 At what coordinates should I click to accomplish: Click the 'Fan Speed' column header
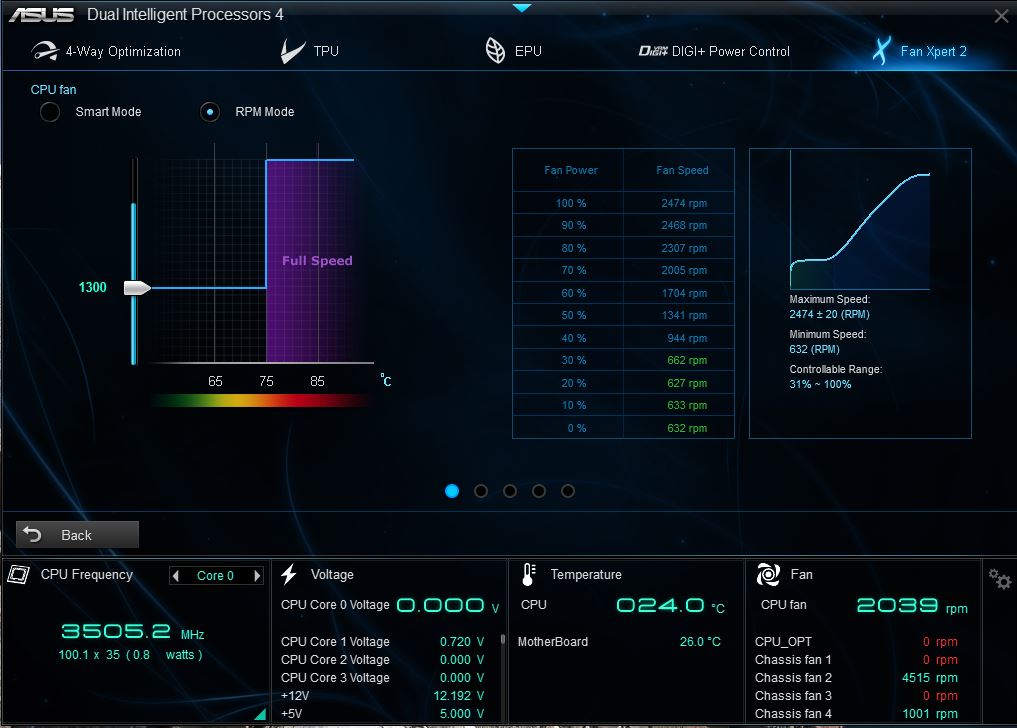[x=682, y=170]
